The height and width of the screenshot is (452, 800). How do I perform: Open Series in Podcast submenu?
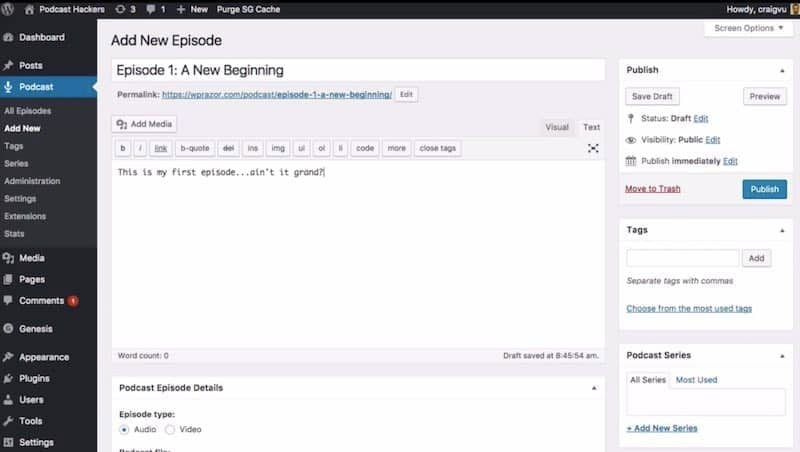coord(16,164)
